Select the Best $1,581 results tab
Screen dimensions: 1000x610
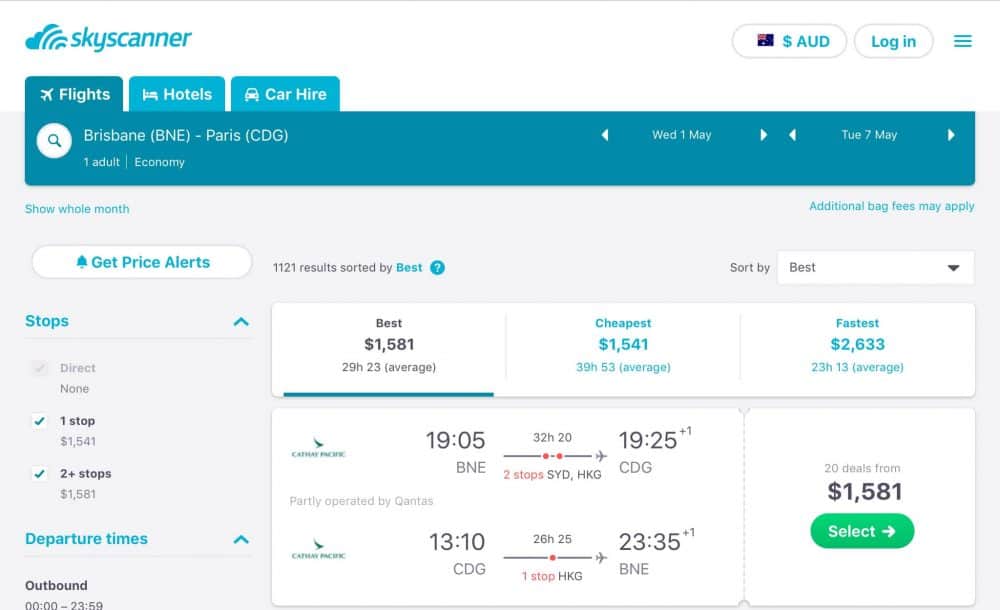pyautogui.click(x=389, y=348)
